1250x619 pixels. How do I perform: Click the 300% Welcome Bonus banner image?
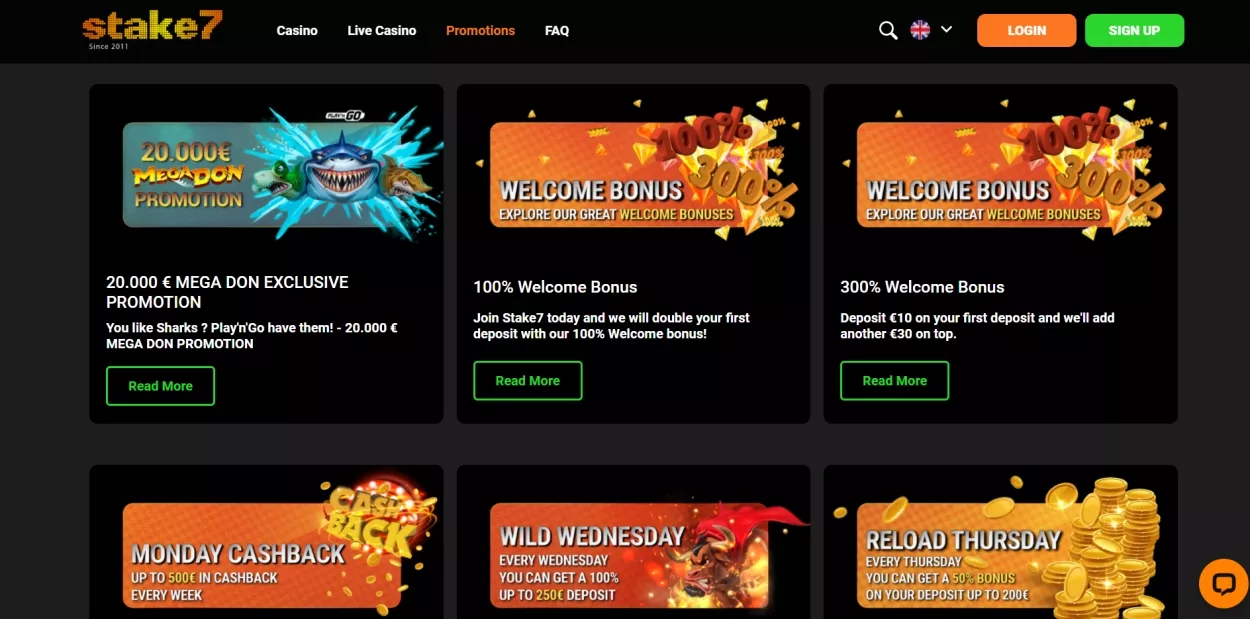pos(1000,172)
